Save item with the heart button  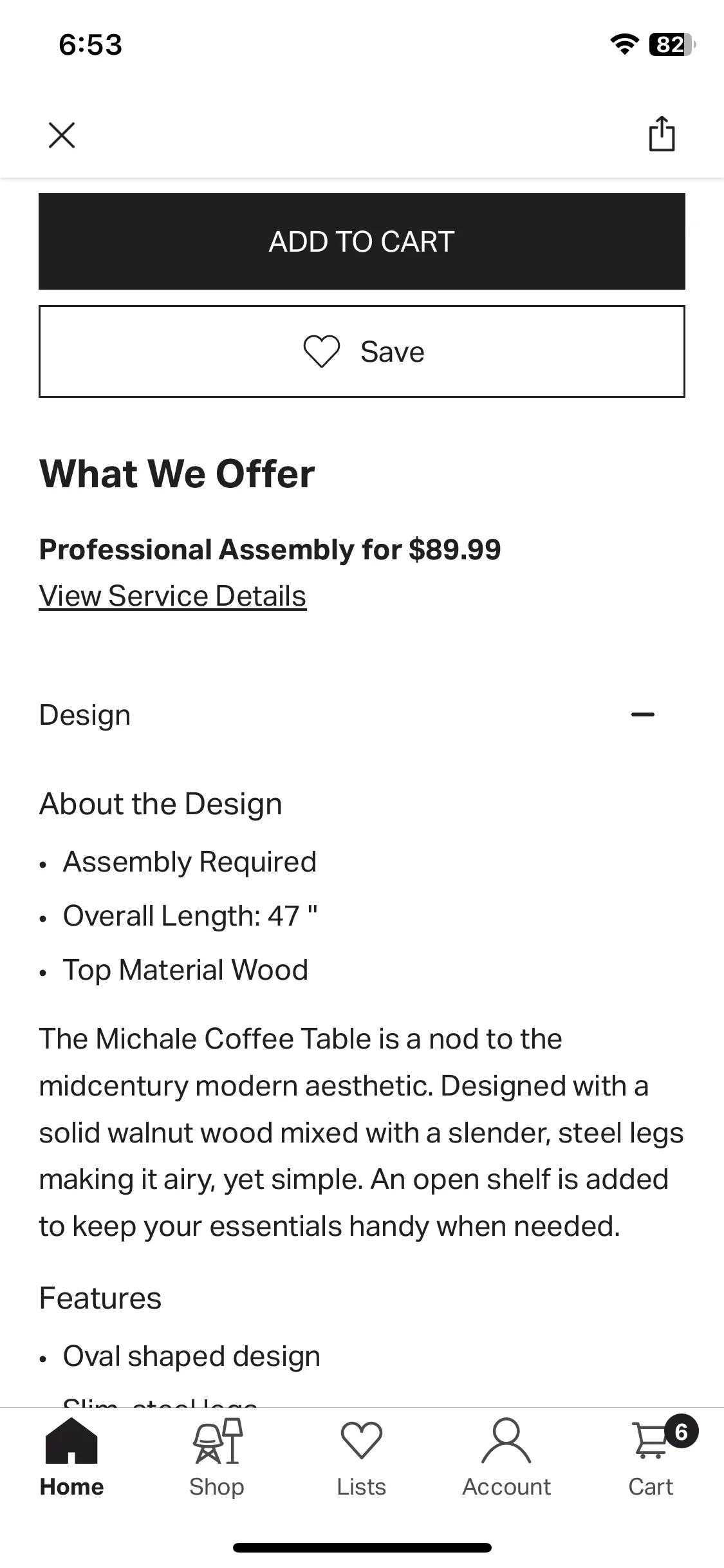pyautogui.click(x=362, y=351)
